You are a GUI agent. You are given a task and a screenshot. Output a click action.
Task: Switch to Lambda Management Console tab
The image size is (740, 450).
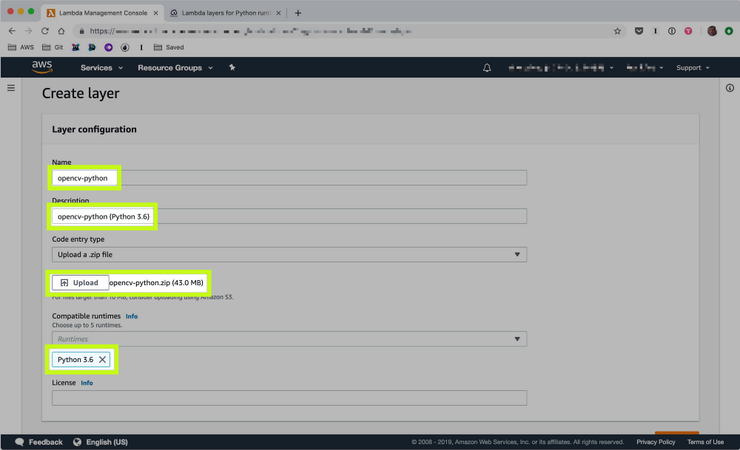[102, 13]
